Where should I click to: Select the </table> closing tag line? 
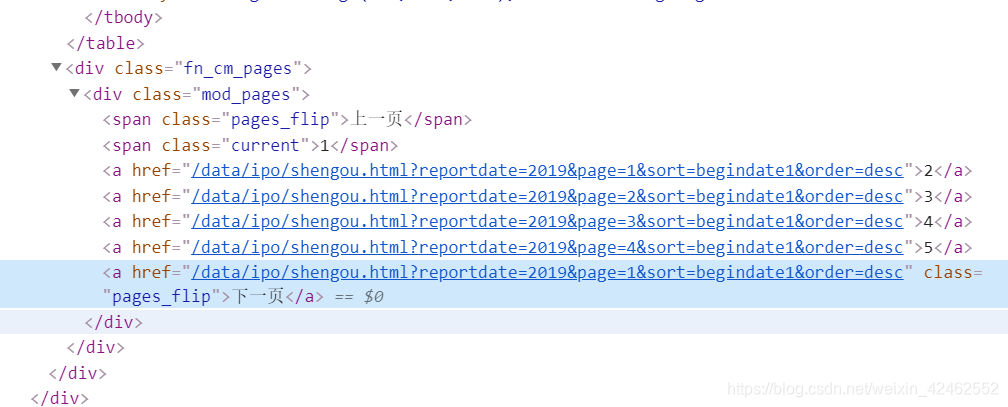pyautogui.click(x=105, y=43)
